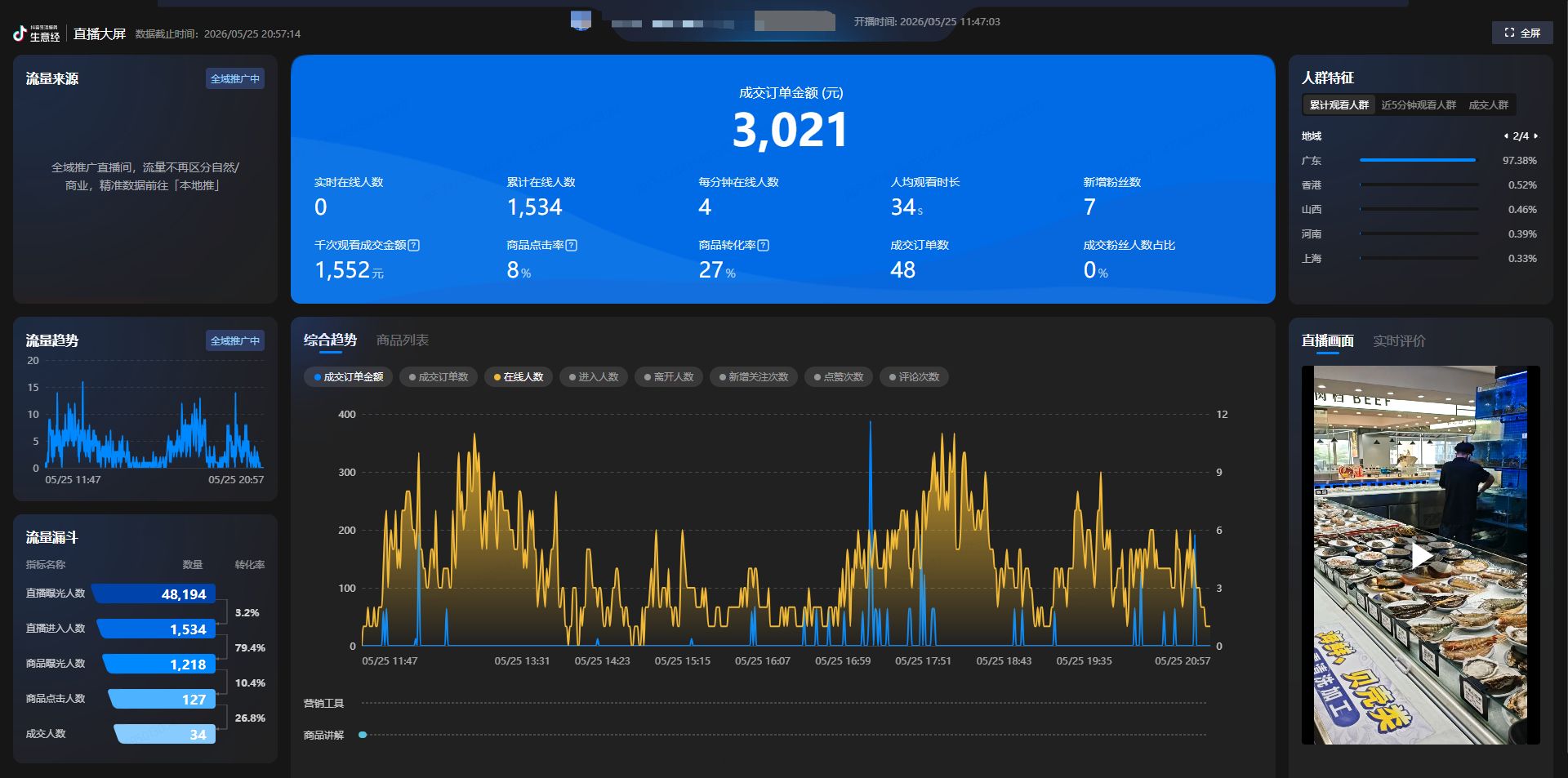Click 全域推广中 badge in 流量来源
The width and height of the screenshot is (1568, 778).
pos(235,79)
